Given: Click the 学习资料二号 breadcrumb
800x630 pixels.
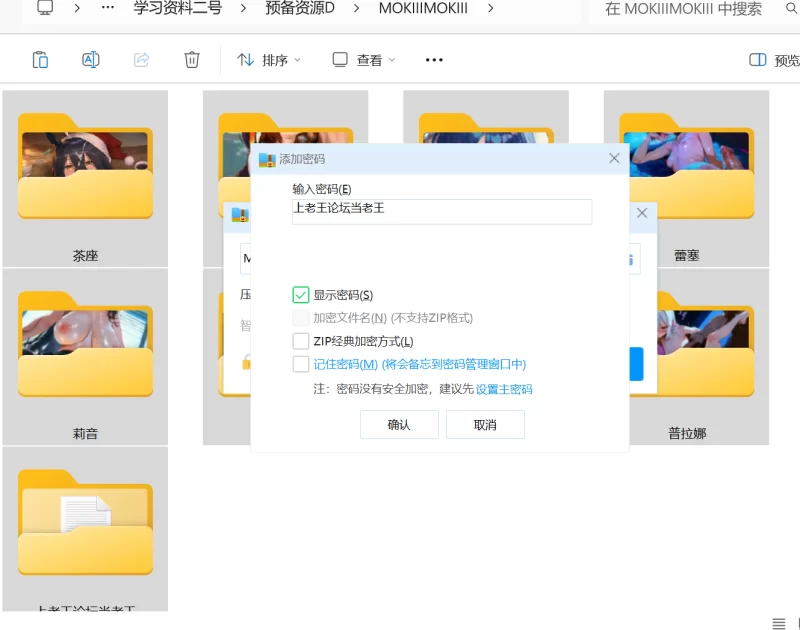Looking at the screenshot, I should pyautogui.click(x=178, y=8).
